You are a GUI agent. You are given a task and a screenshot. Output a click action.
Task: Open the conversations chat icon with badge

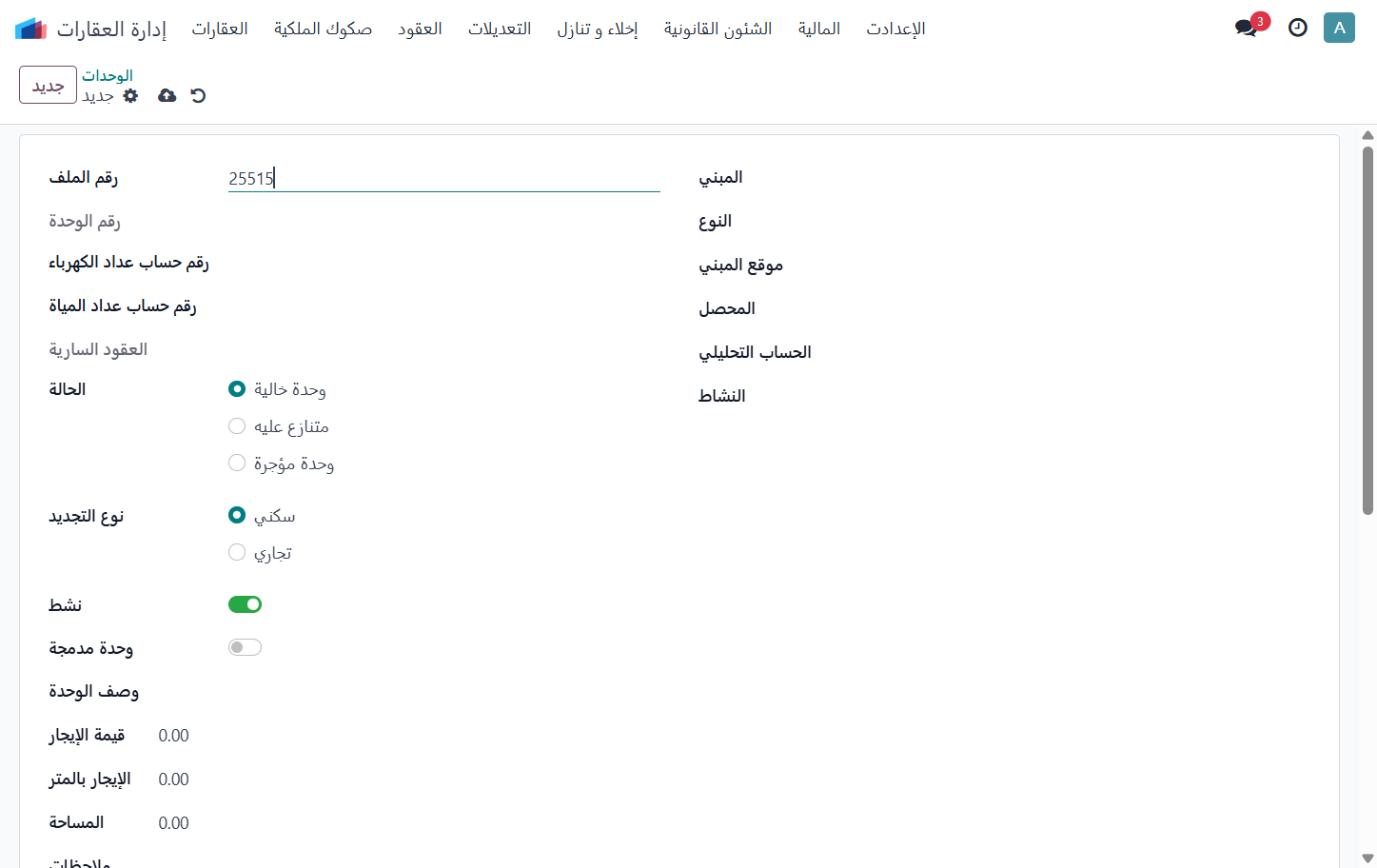pos(1247,28)
